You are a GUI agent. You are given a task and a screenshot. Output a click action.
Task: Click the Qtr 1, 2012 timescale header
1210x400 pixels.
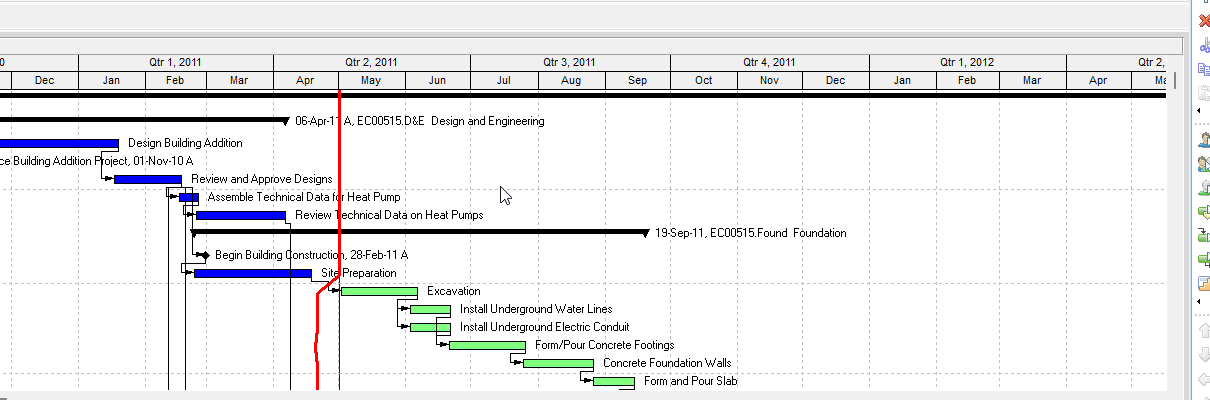tap(967, 62)
